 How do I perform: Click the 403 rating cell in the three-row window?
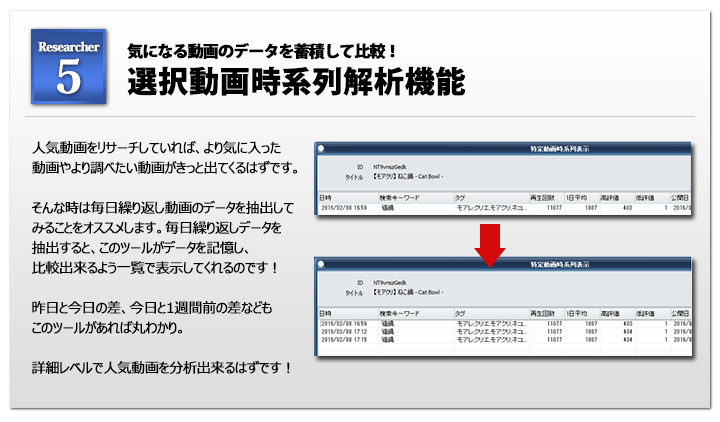(x=627, y=324)
